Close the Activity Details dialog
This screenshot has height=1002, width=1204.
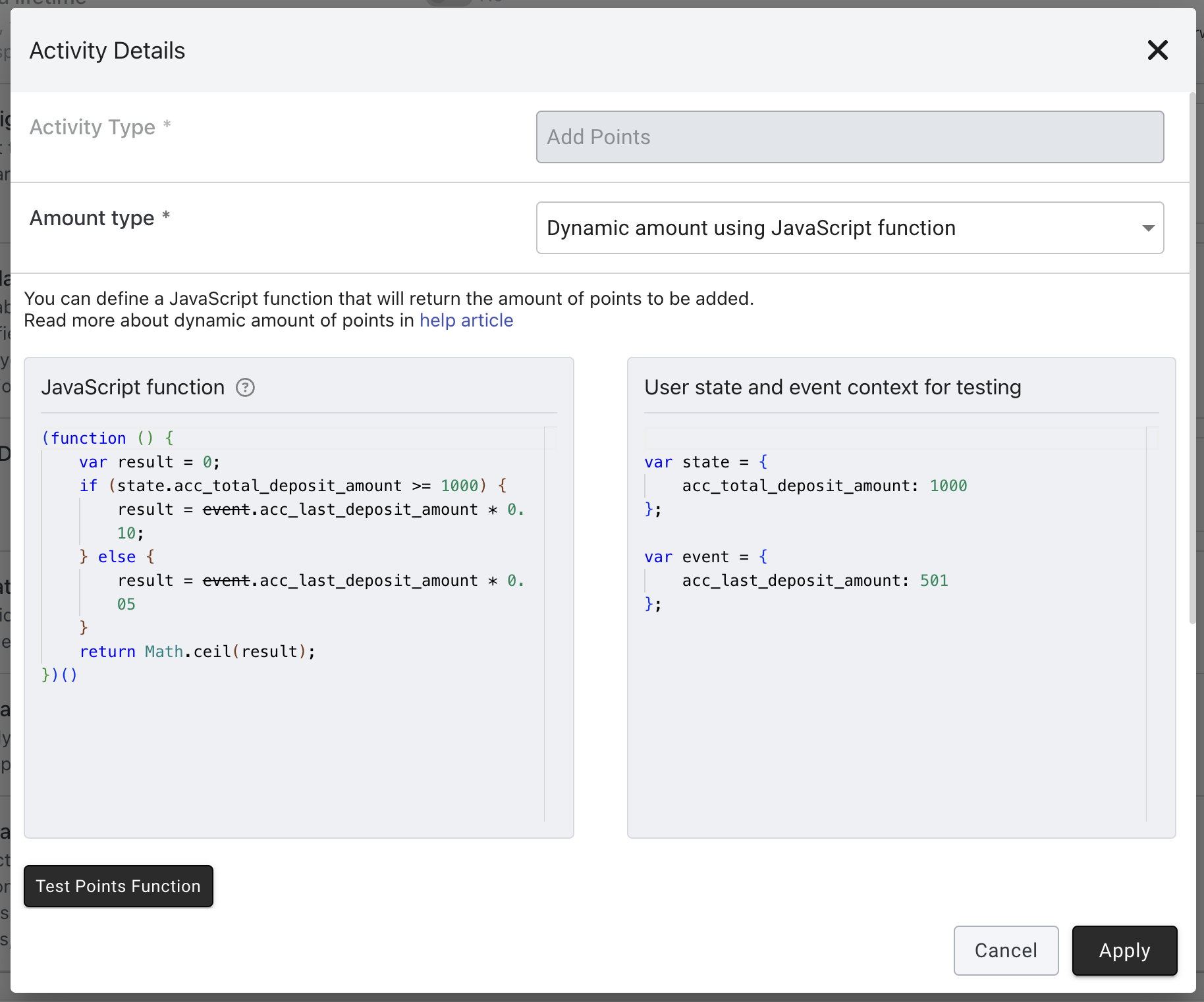[x=1157, y=50]
